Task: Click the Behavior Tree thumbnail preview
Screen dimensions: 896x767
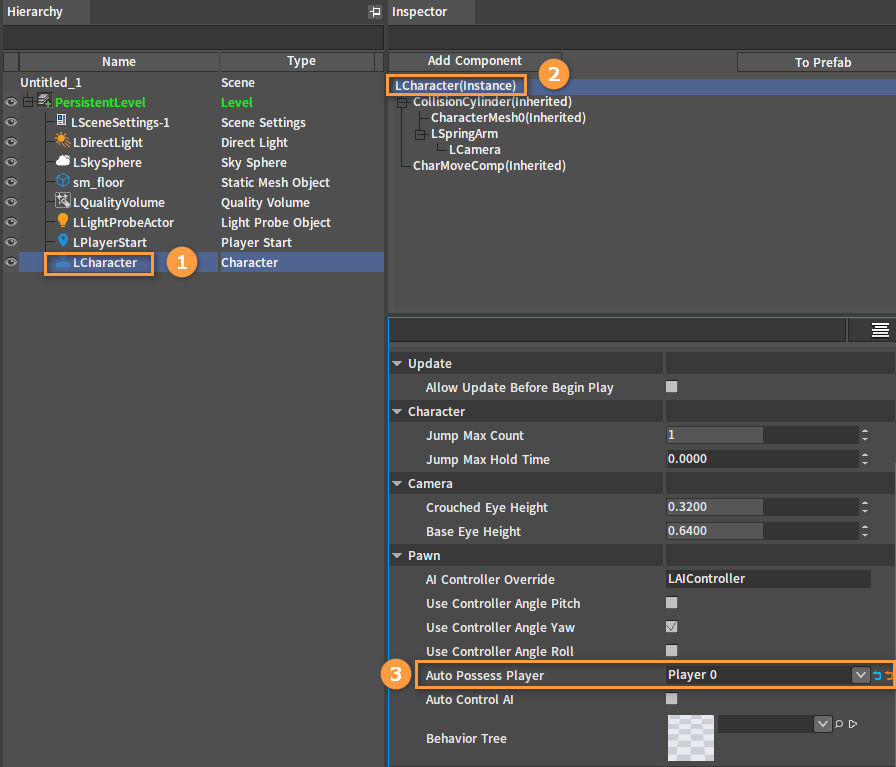Action: tap(691, 738)
